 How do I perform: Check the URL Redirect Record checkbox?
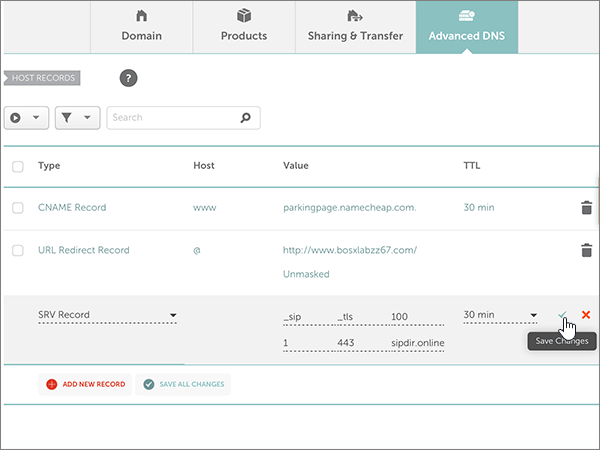coord(18,250)
